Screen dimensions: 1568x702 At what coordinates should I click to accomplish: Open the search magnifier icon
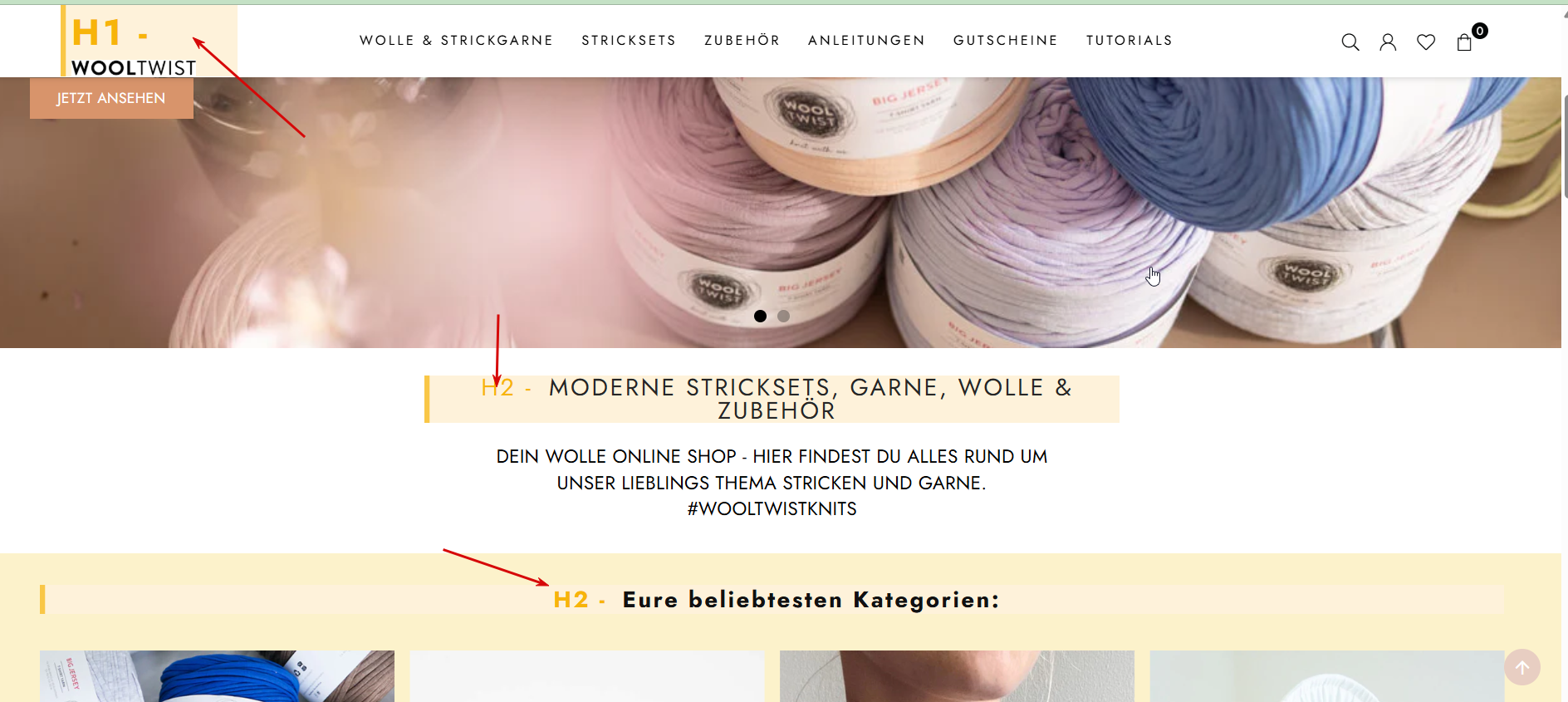click(x=1350, y=42)
